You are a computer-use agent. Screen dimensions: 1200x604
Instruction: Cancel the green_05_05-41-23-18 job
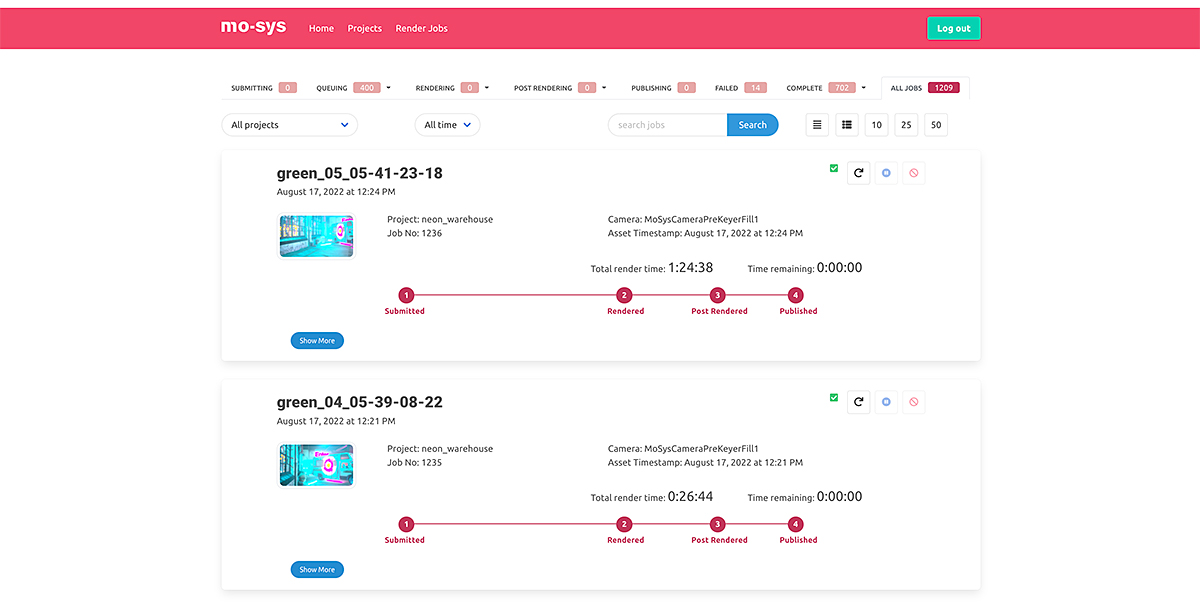pyautogui.click(x=913, y=173)
